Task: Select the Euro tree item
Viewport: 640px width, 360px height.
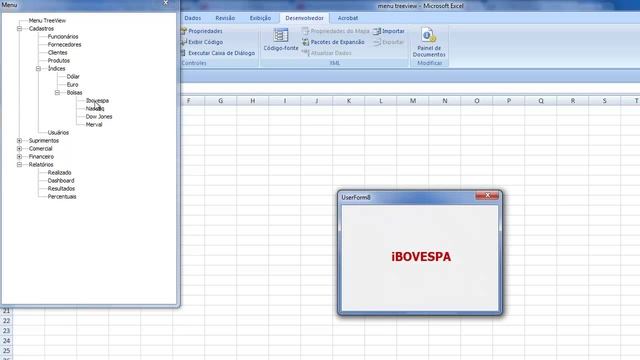Action: (x=72, y=84)
